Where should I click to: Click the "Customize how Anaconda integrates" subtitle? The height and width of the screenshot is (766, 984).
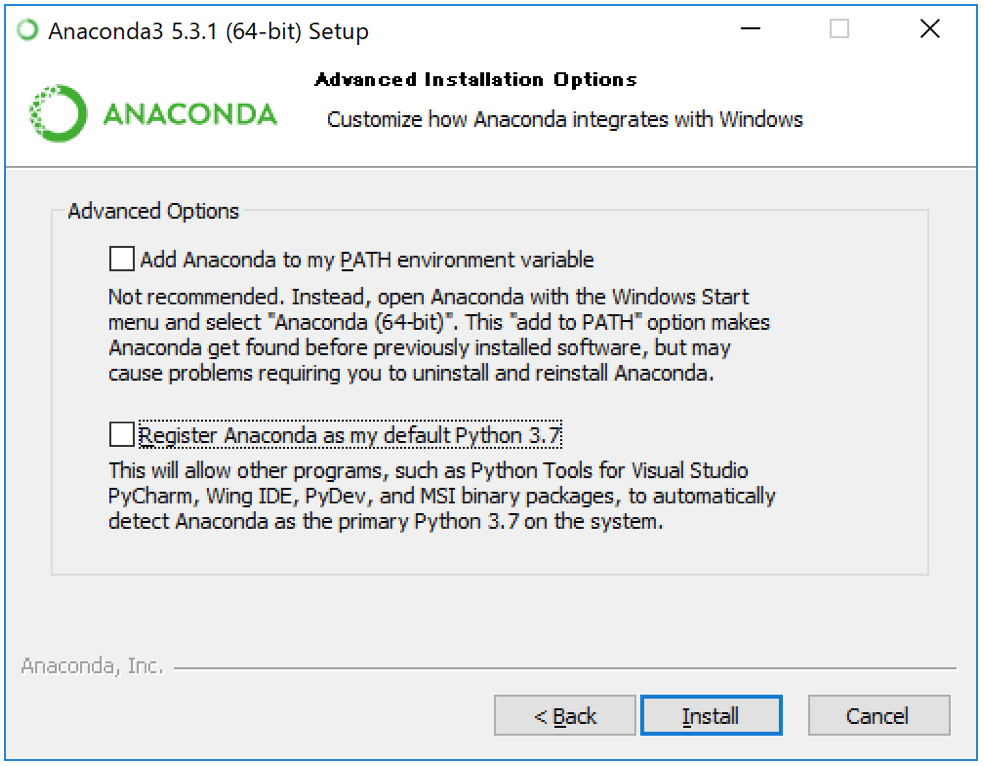point(565,120)
